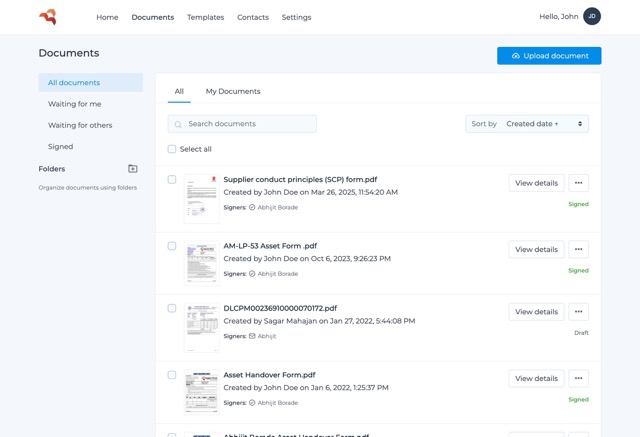Click the magnifier icon in search box
The width and height of the screenshot is (640, 437).
[178, 124]
